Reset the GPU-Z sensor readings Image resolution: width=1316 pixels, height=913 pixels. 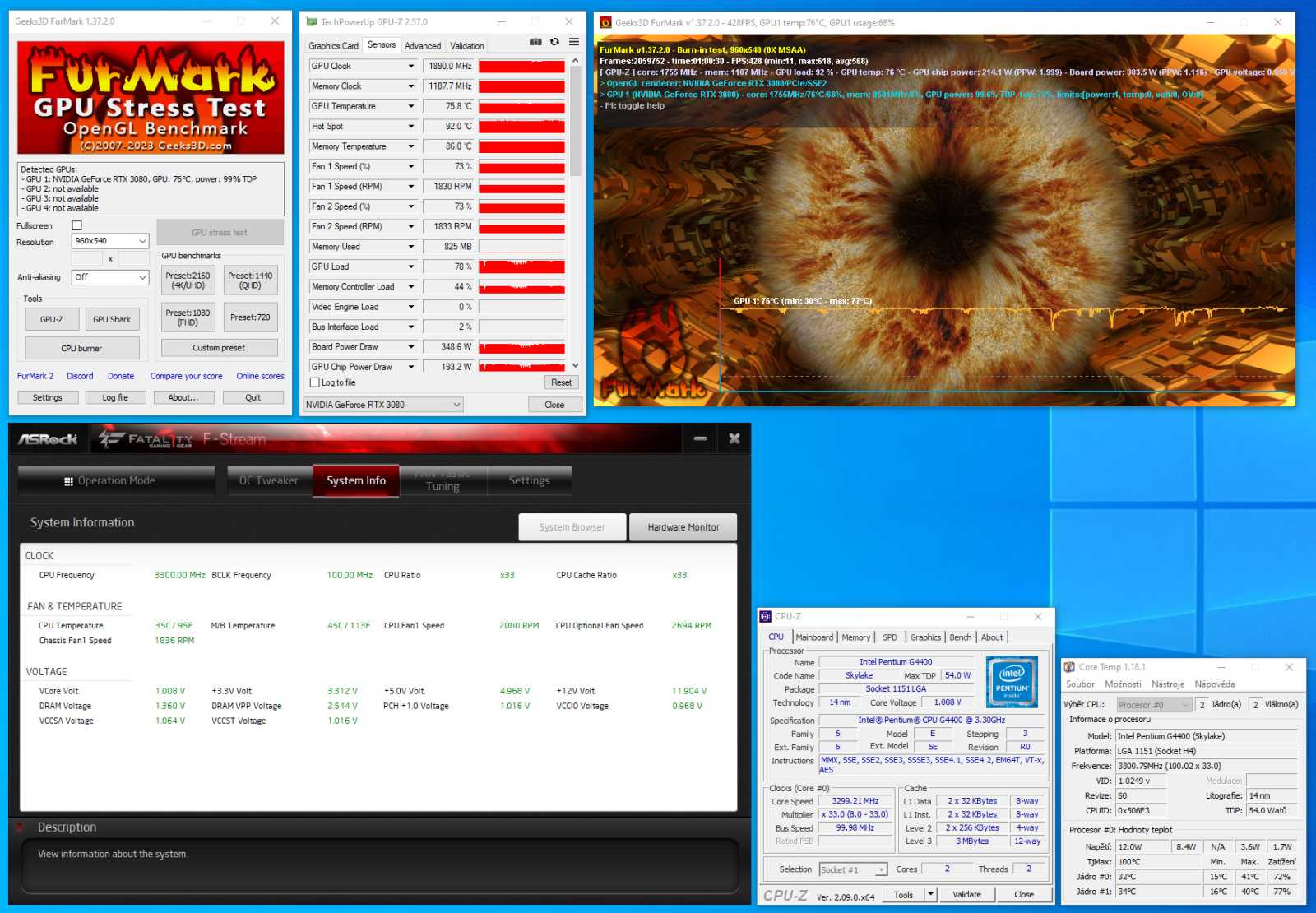click(x=561, y=382)
